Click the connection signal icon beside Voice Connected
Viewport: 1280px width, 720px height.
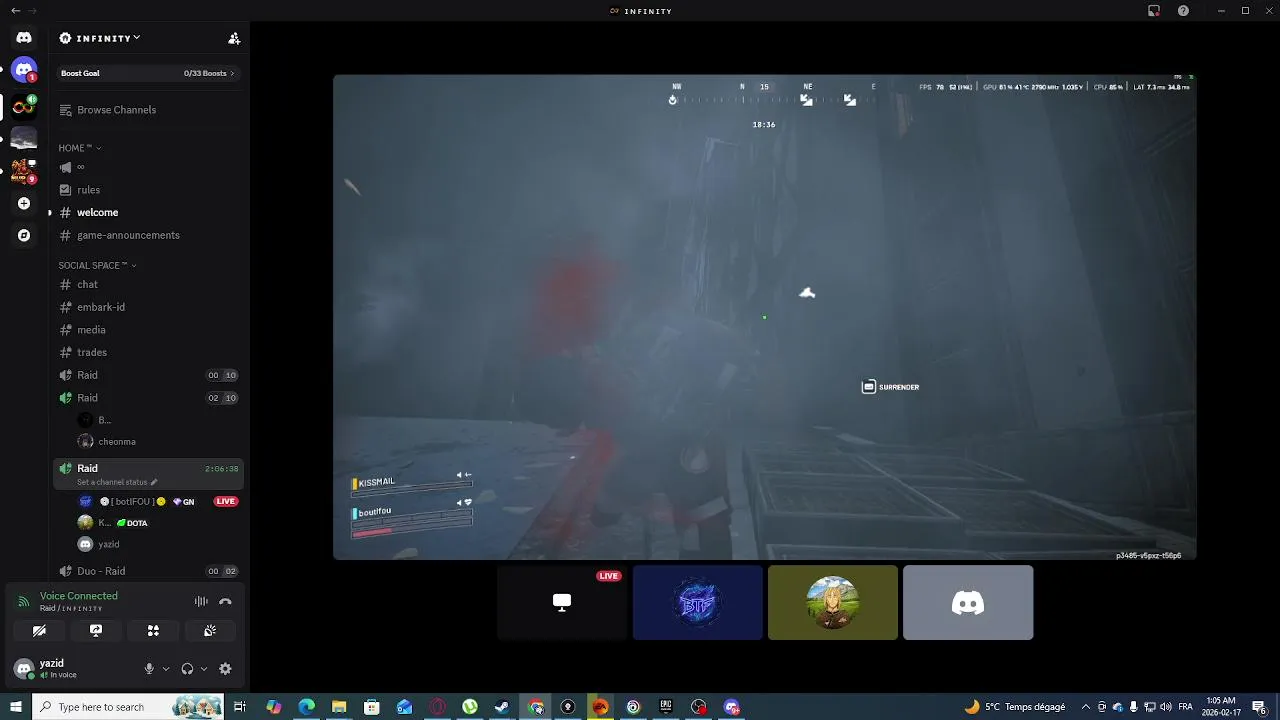[24, 601]
